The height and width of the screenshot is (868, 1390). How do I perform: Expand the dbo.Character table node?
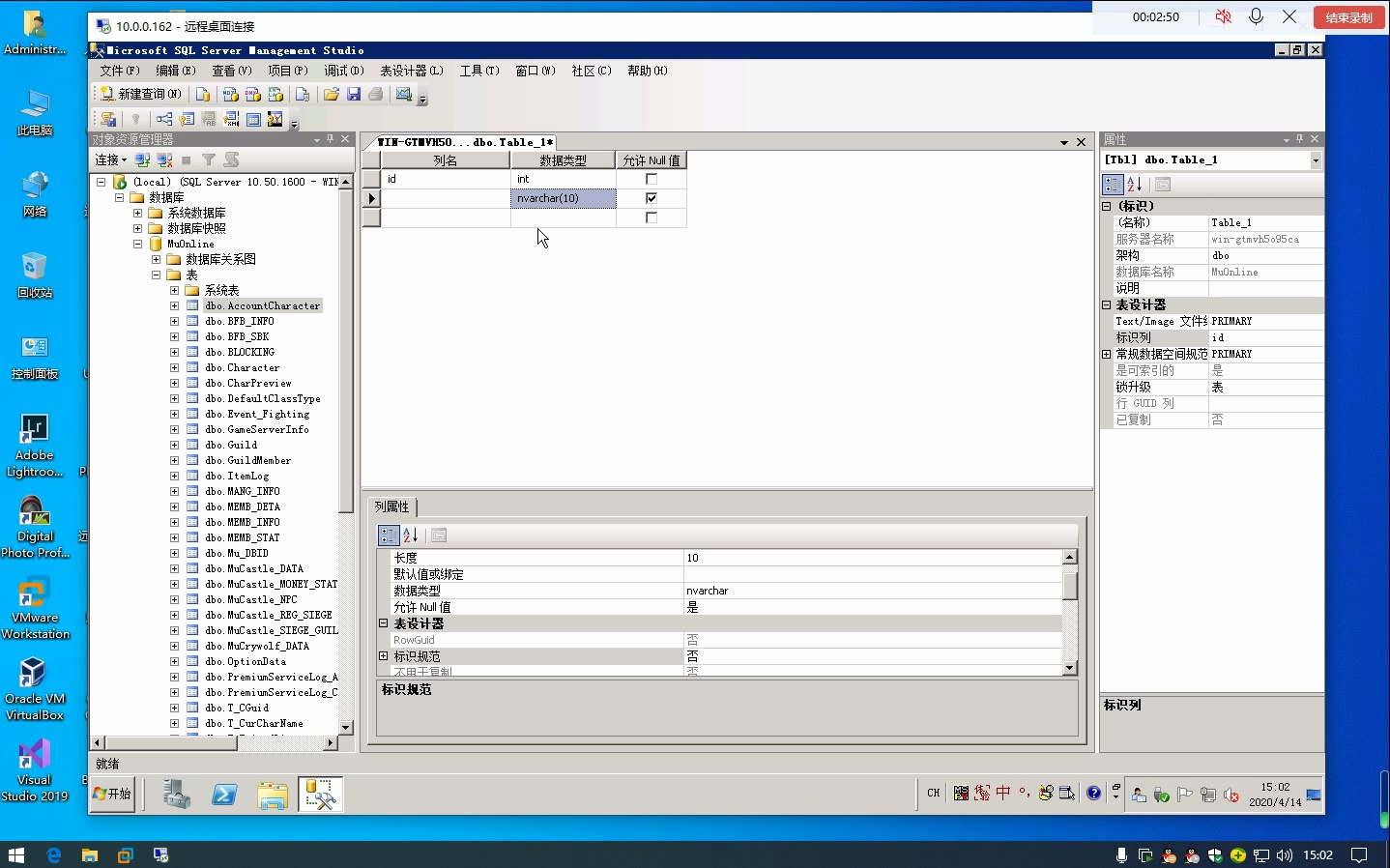pyautogui.click(x=174, y=367)
